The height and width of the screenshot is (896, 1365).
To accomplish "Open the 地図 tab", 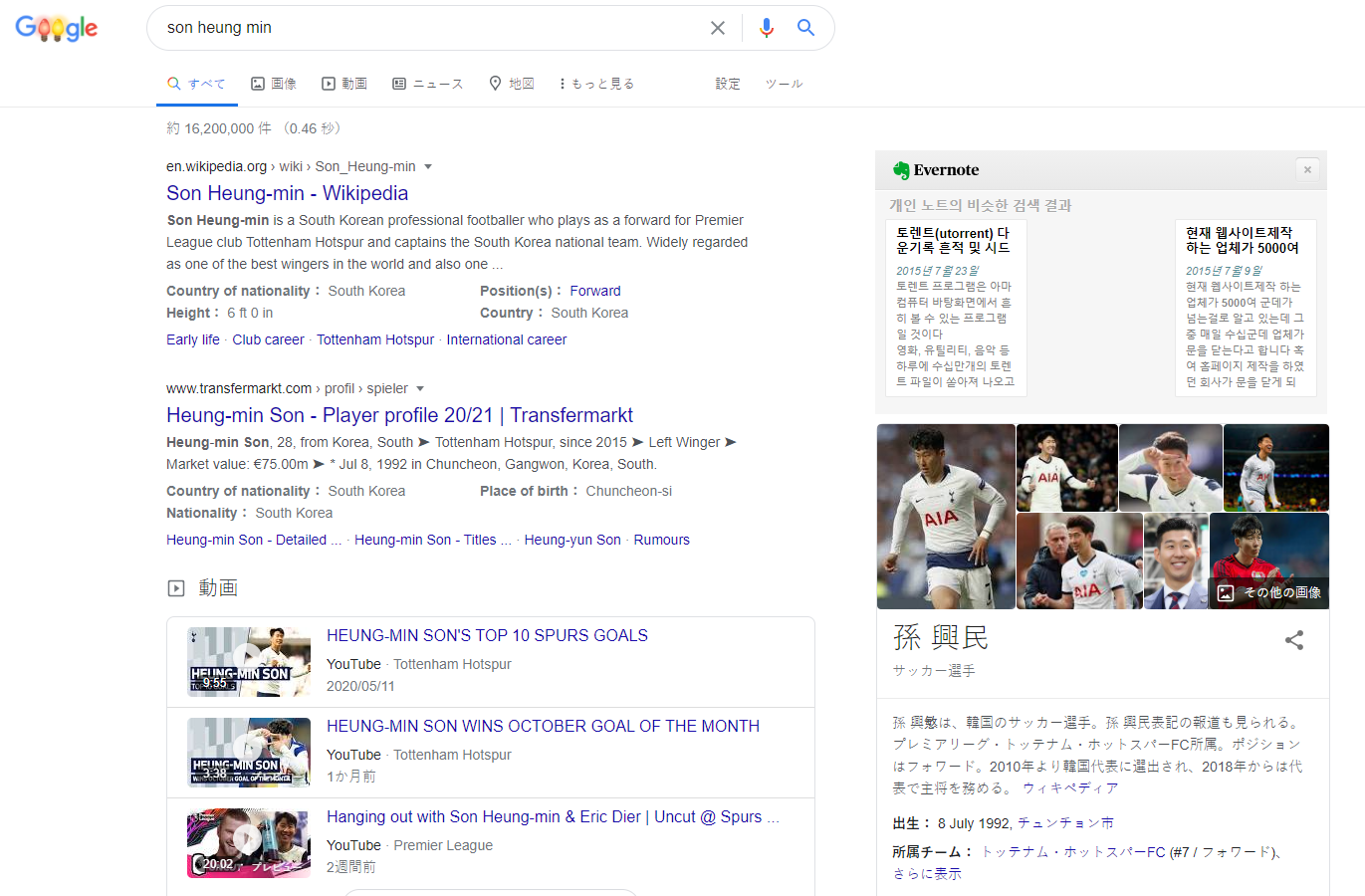I will 512,84.
